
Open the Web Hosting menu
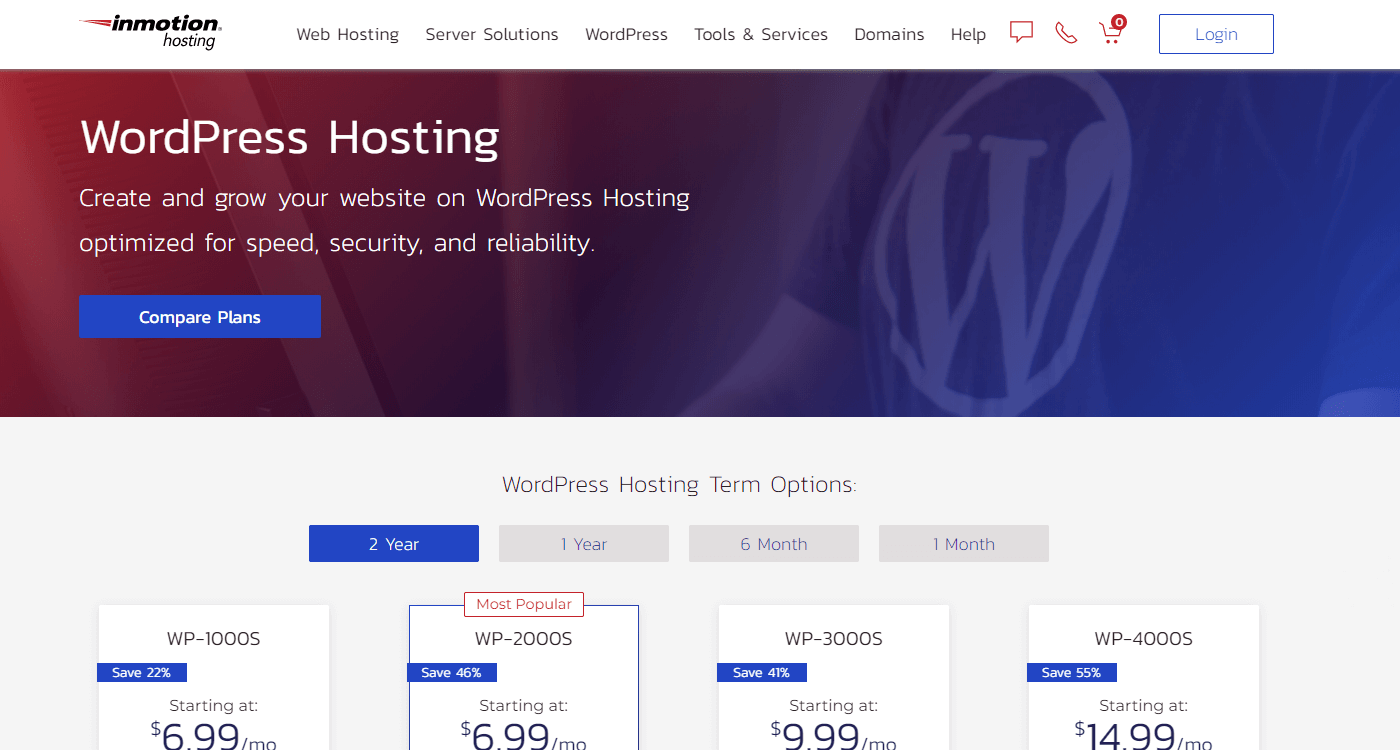pos(347,34)
